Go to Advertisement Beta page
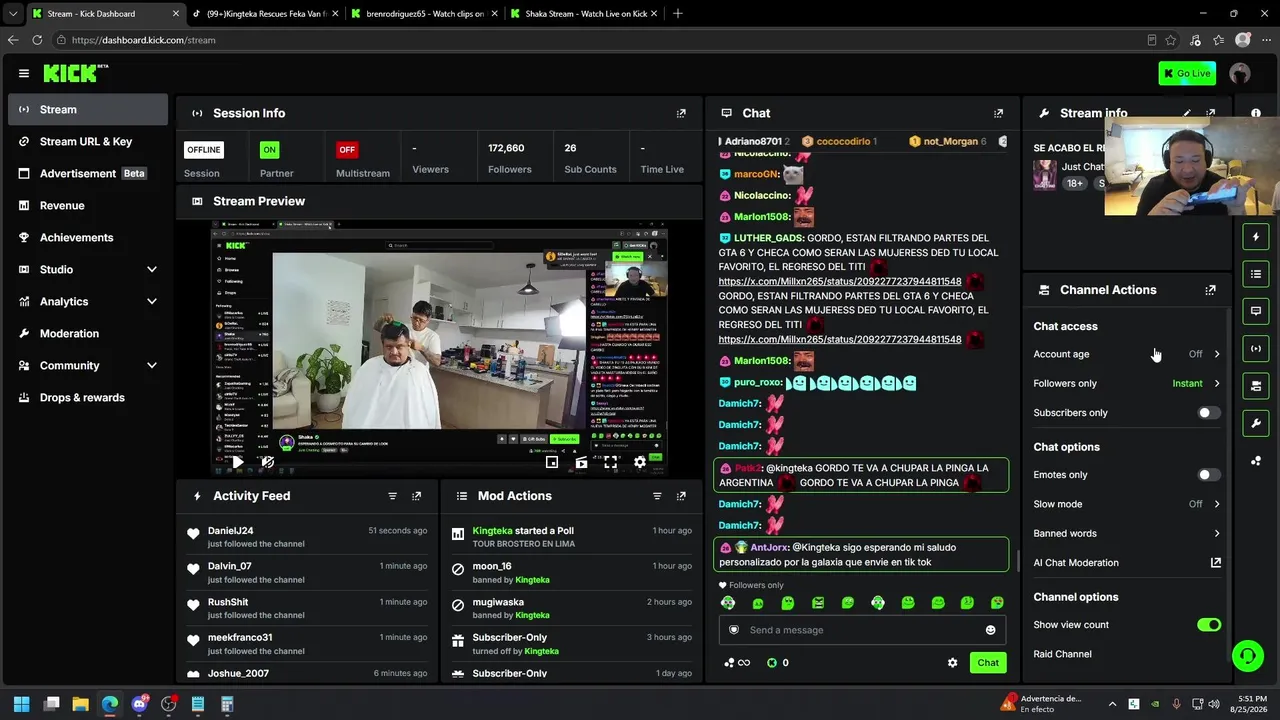The height and width of the screenshot is (720, 1280). [x=88, y=173]
